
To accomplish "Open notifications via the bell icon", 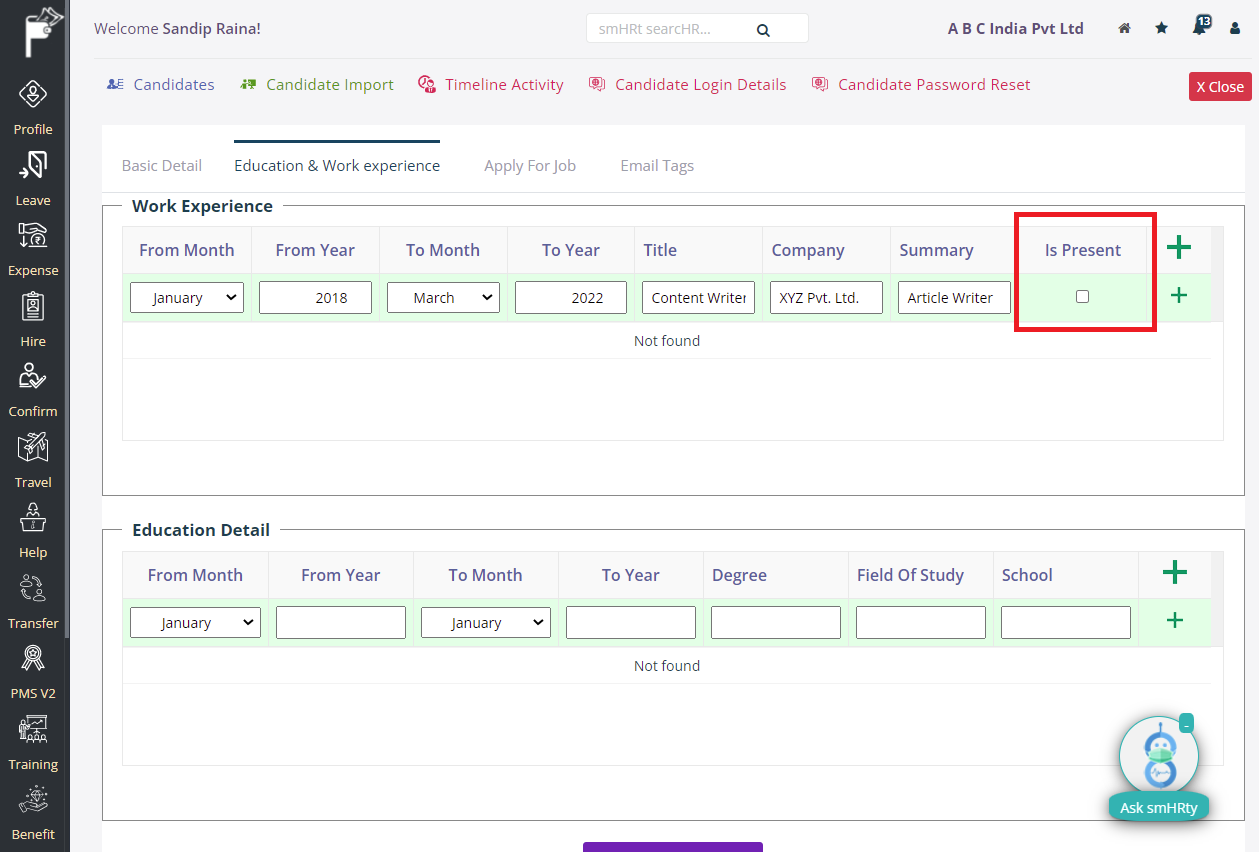I will [1198, 28].
